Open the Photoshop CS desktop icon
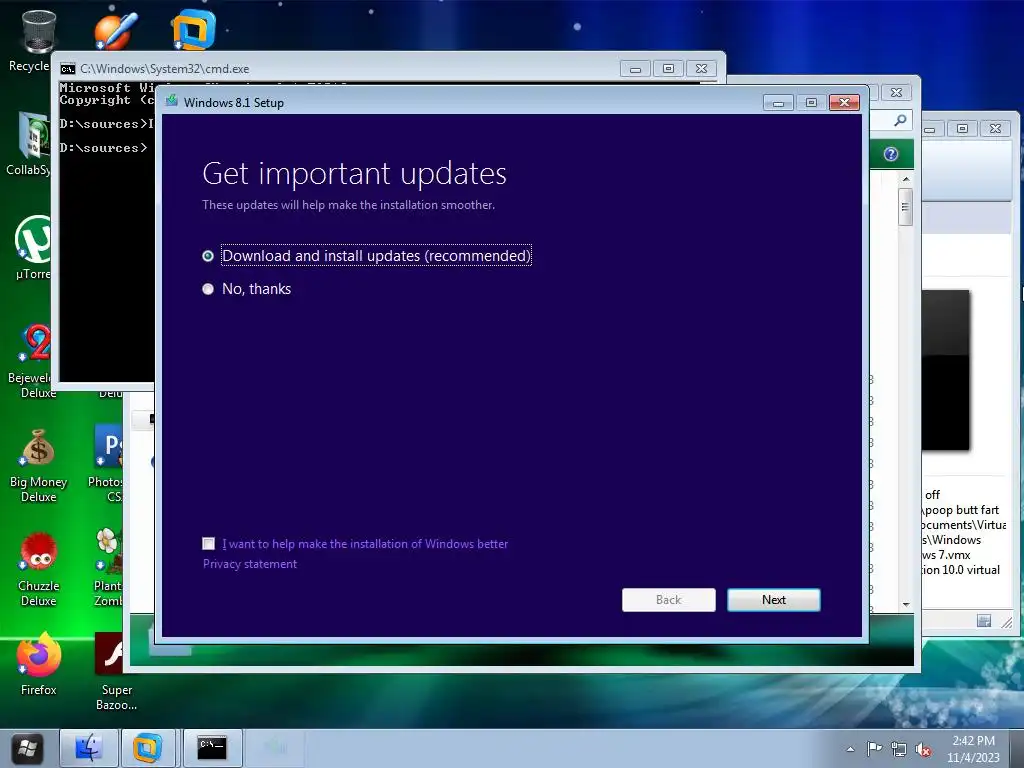Image resolution: width=1024 pixels, height=768 pixels. coord(107,465)
